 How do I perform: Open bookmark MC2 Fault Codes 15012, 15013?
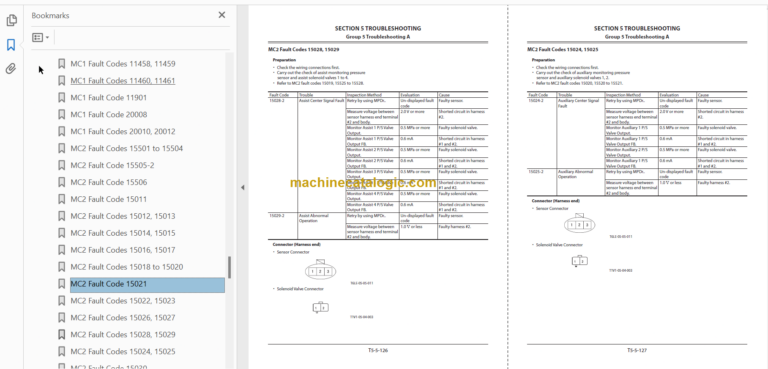point(122,216)
